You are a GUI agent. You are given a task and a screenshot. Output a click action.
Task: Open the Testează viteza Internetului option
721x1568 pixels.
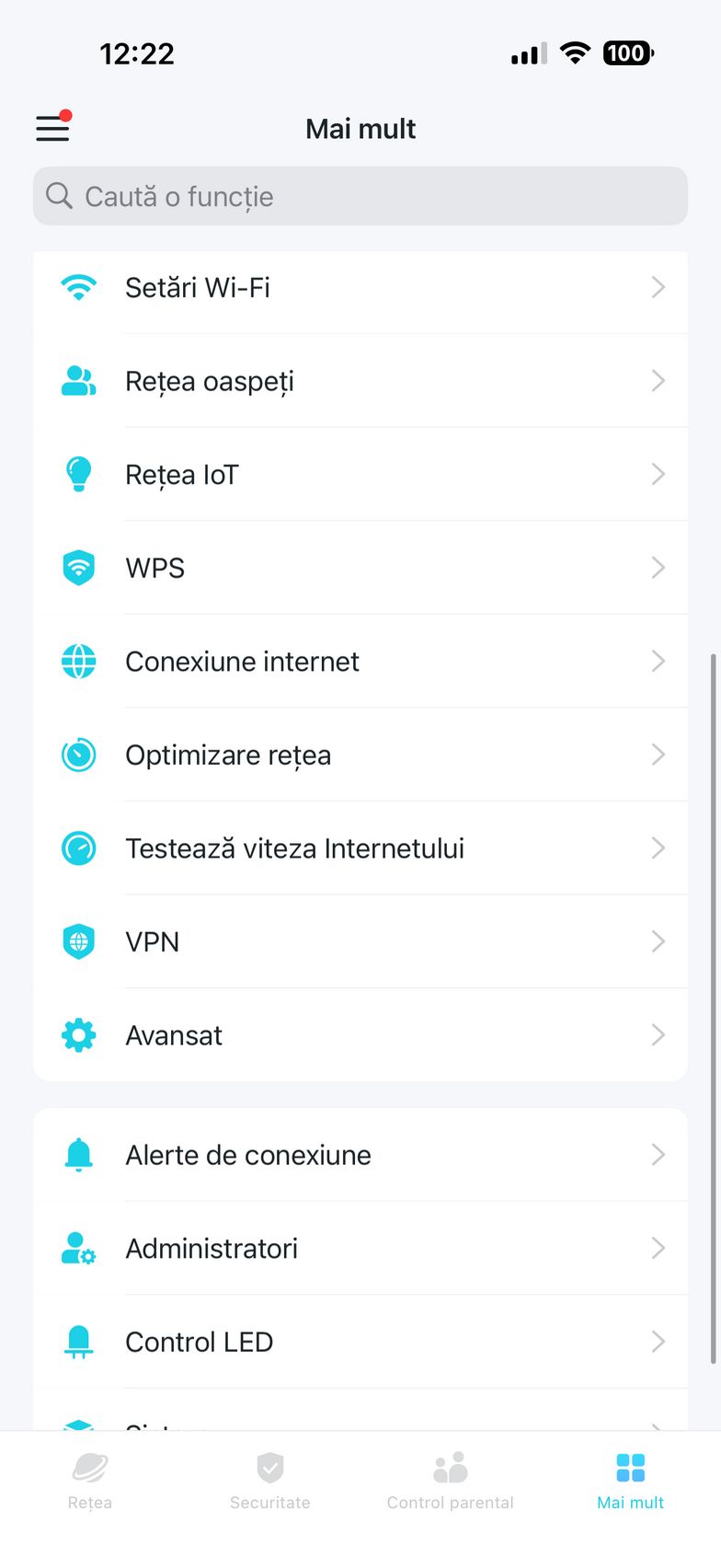pos(294,848)
